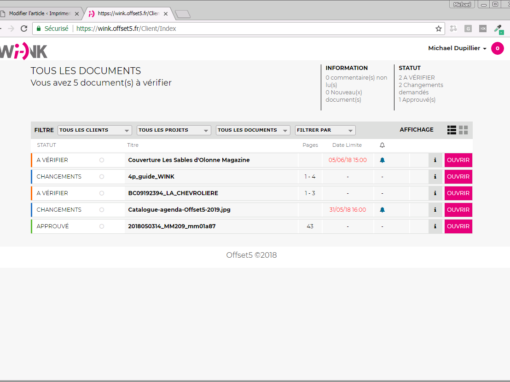The width and height of the screenshot is (510, 382).
Task: Show info for BC09192394_LA_CHEVROLIERE
Action: (435, 193)
